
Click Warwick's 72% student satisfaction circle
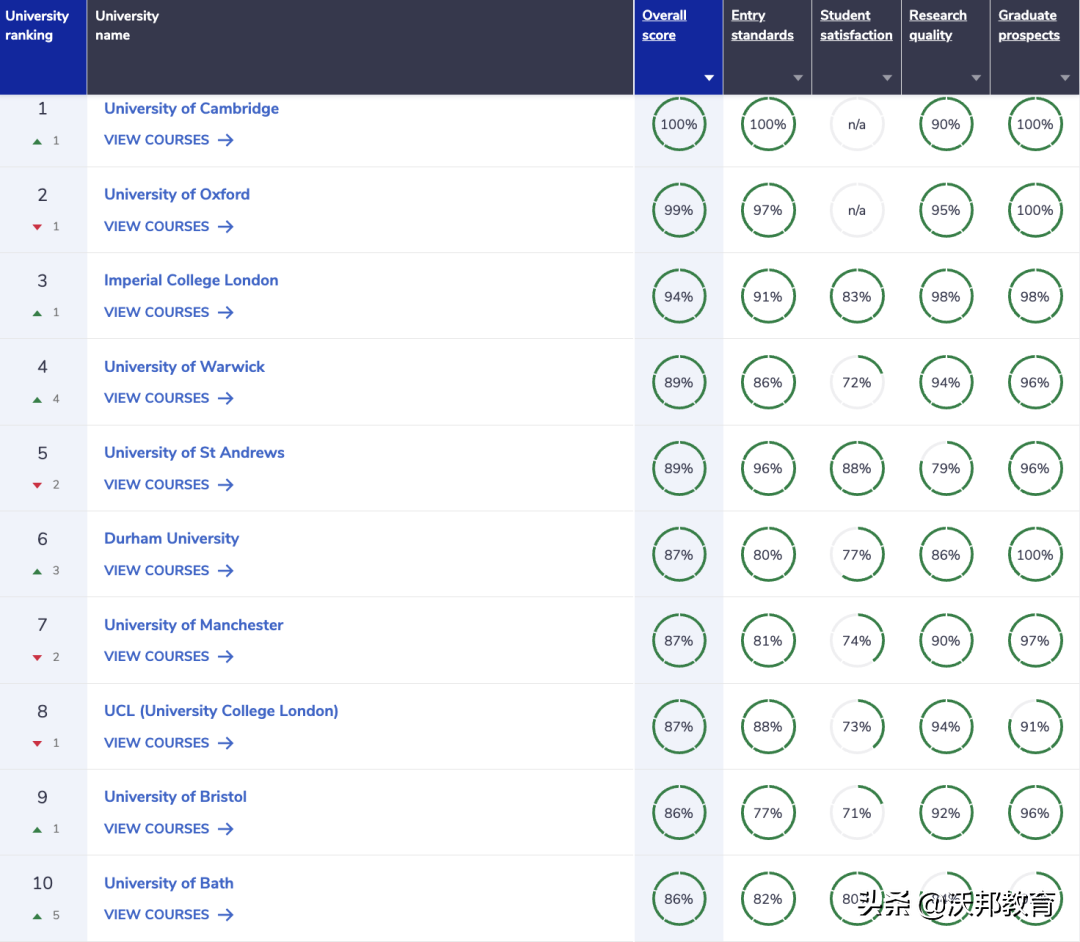click(856, 382)
